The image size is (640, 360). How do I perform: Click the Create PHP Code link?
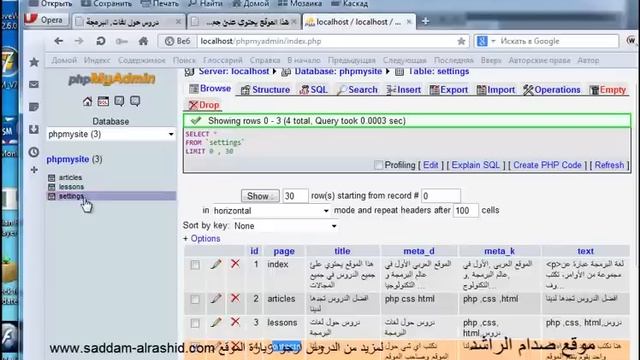pyautogui.click(x=547, y=165)
